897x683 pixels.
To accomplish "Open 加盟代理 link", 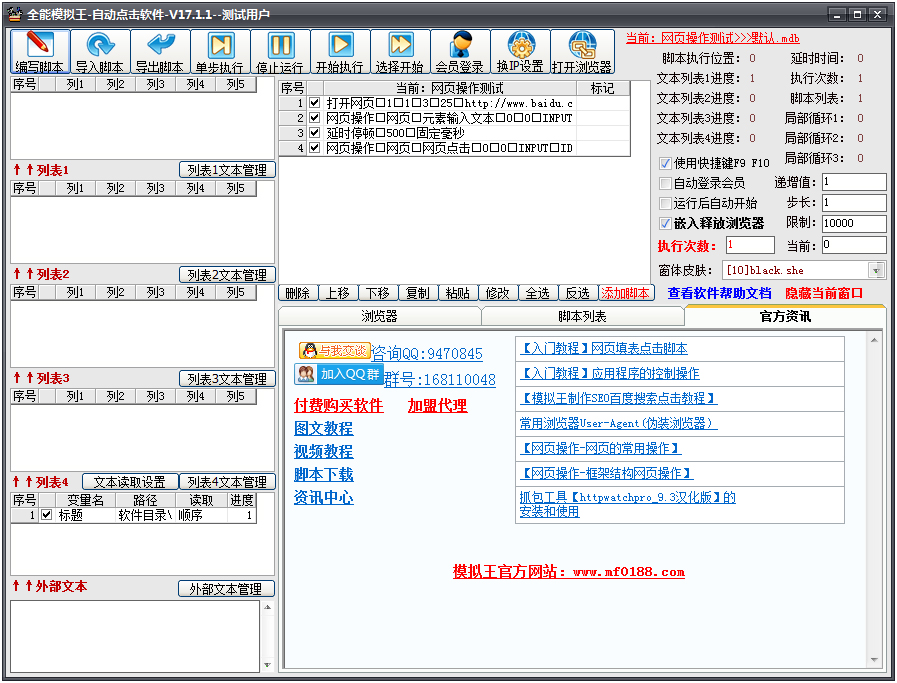I will tap(438, 406).
